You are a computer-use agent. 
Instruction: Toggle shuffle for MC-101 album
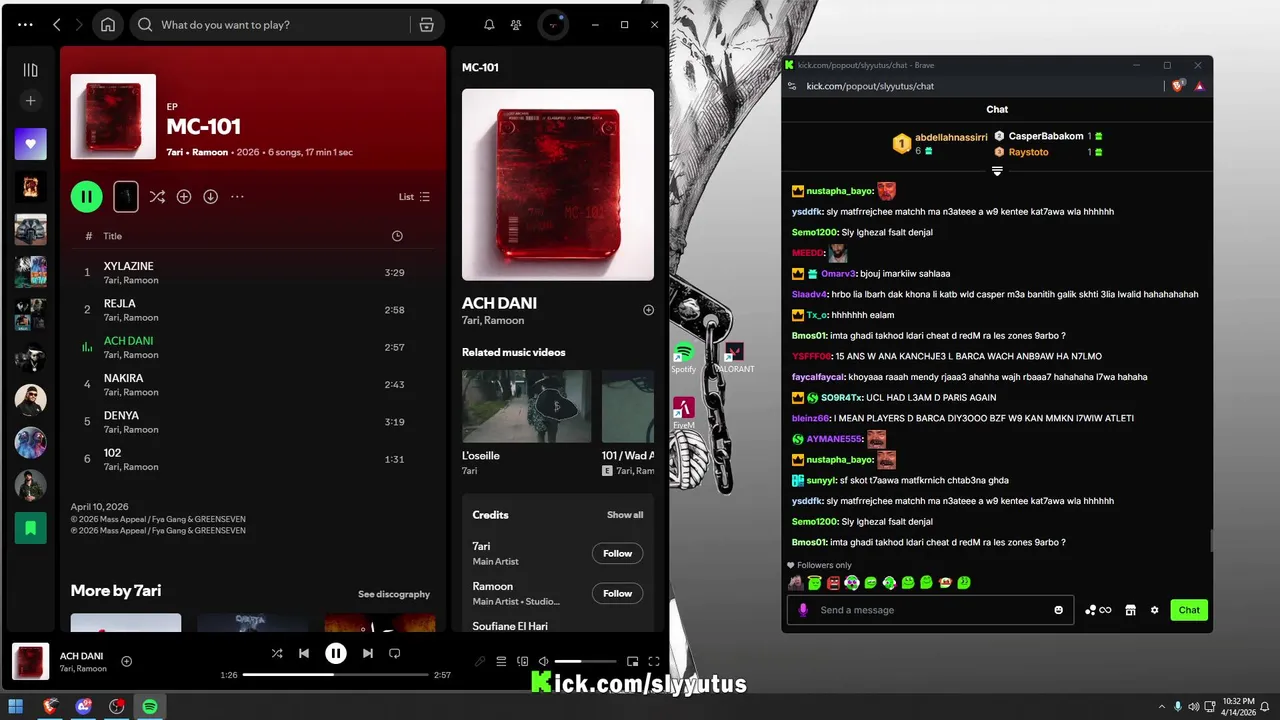tap(157, 197)
